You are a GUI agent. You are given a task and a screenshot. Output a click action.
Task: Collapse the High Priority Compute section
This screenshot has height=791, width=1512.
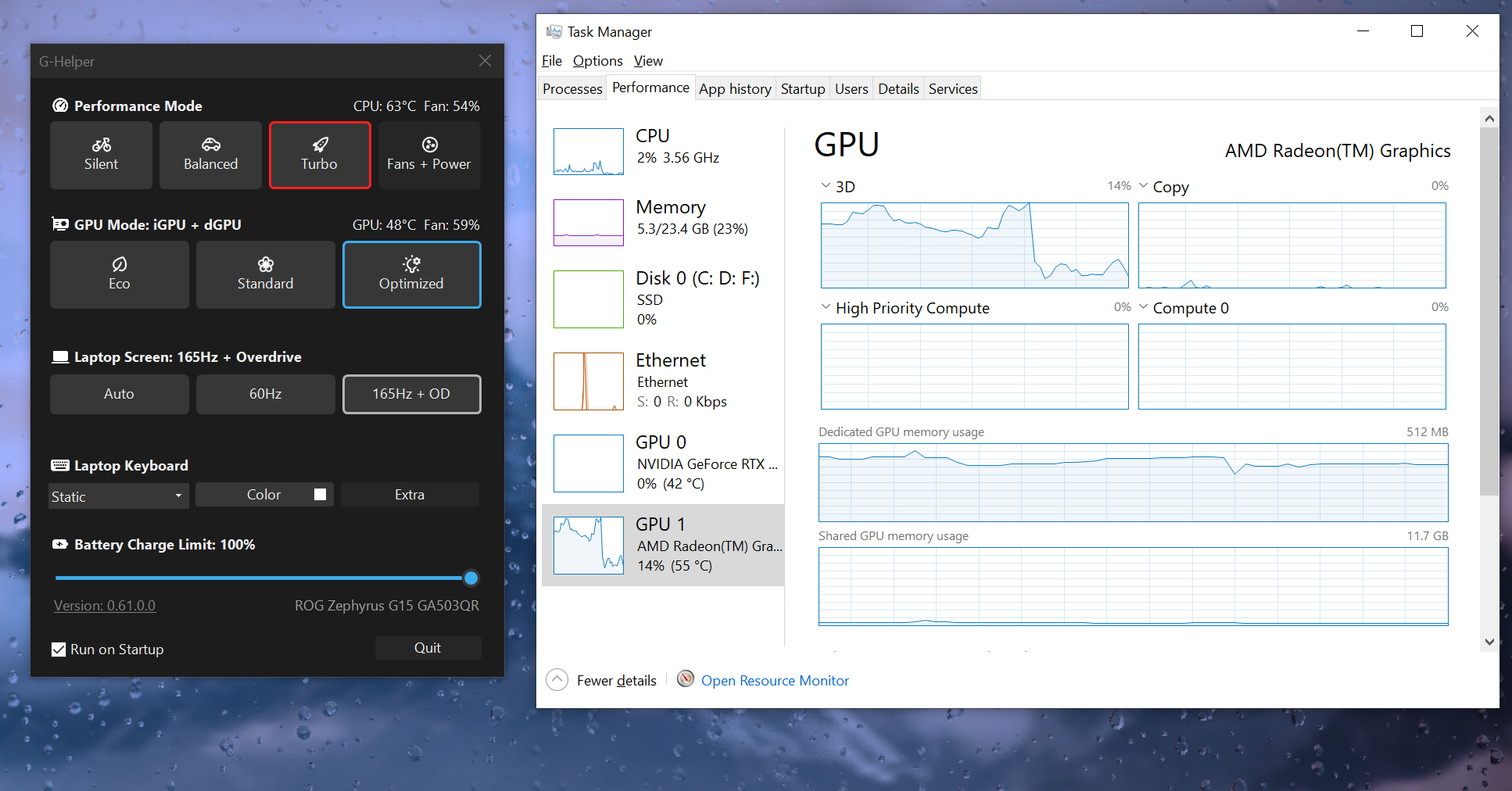(826, 306)
